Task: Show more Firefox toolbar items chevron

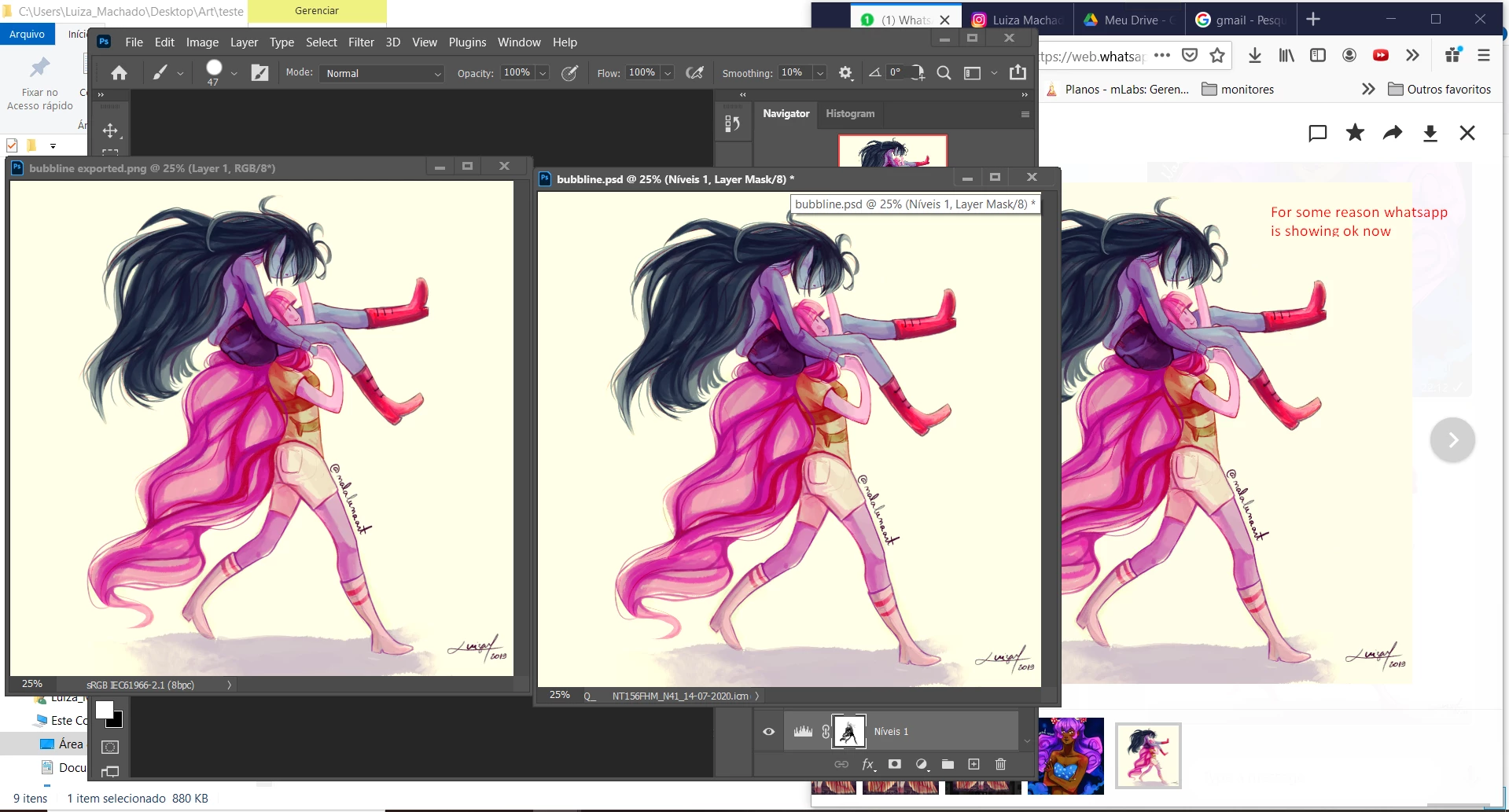Action: (1412, 55)
